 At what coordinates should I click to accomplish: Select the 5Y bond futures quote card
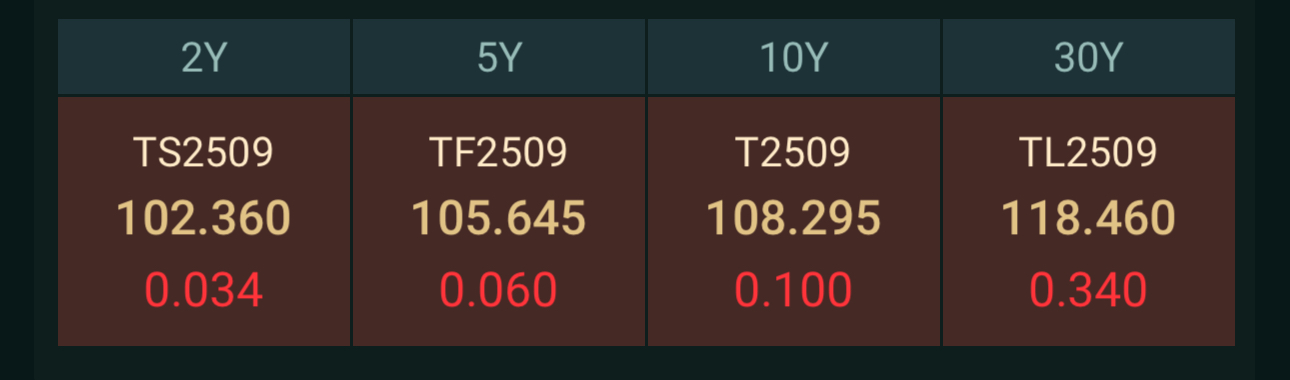pyautogui.click(x=499, y=221)
